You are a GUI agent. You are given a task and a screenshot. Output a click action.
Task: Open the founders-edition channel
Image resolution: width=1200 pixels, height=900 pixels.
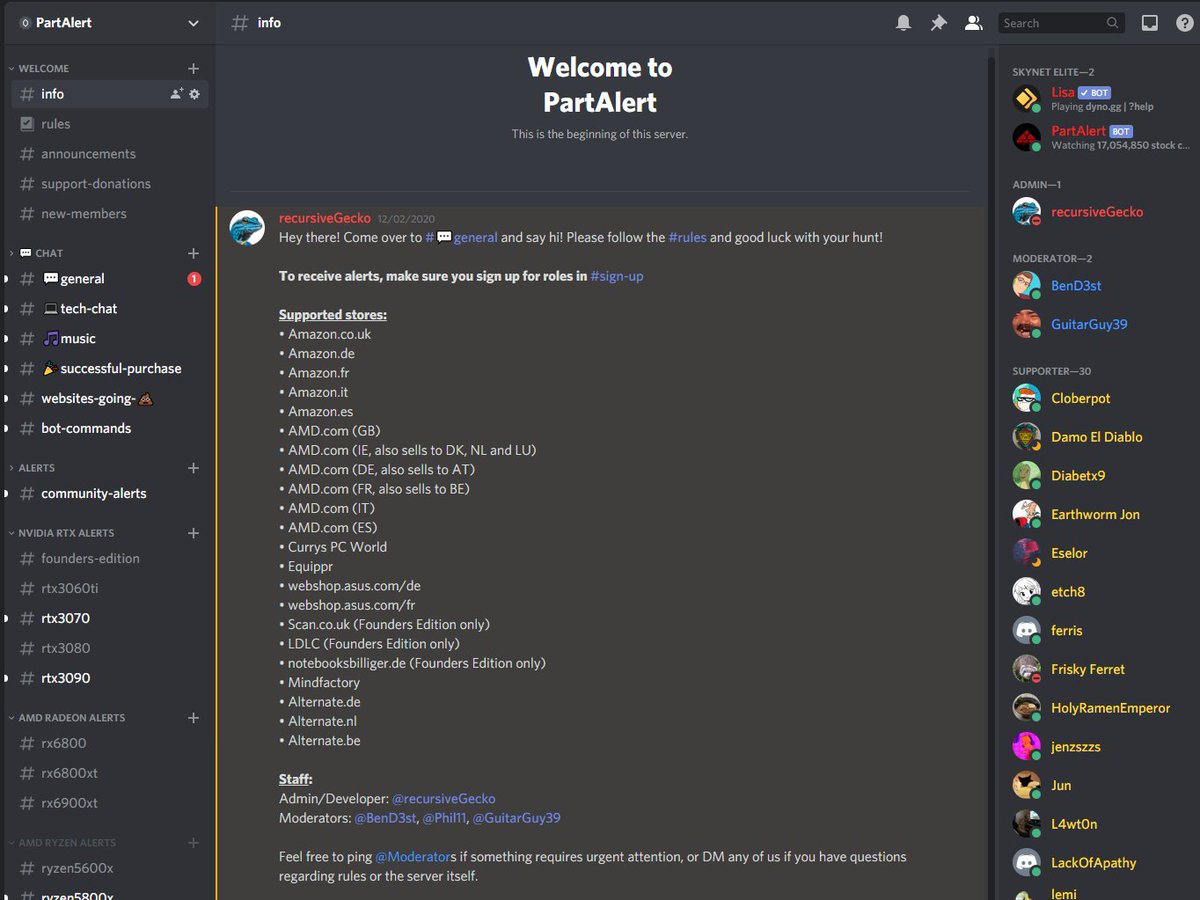click(110, 559)
